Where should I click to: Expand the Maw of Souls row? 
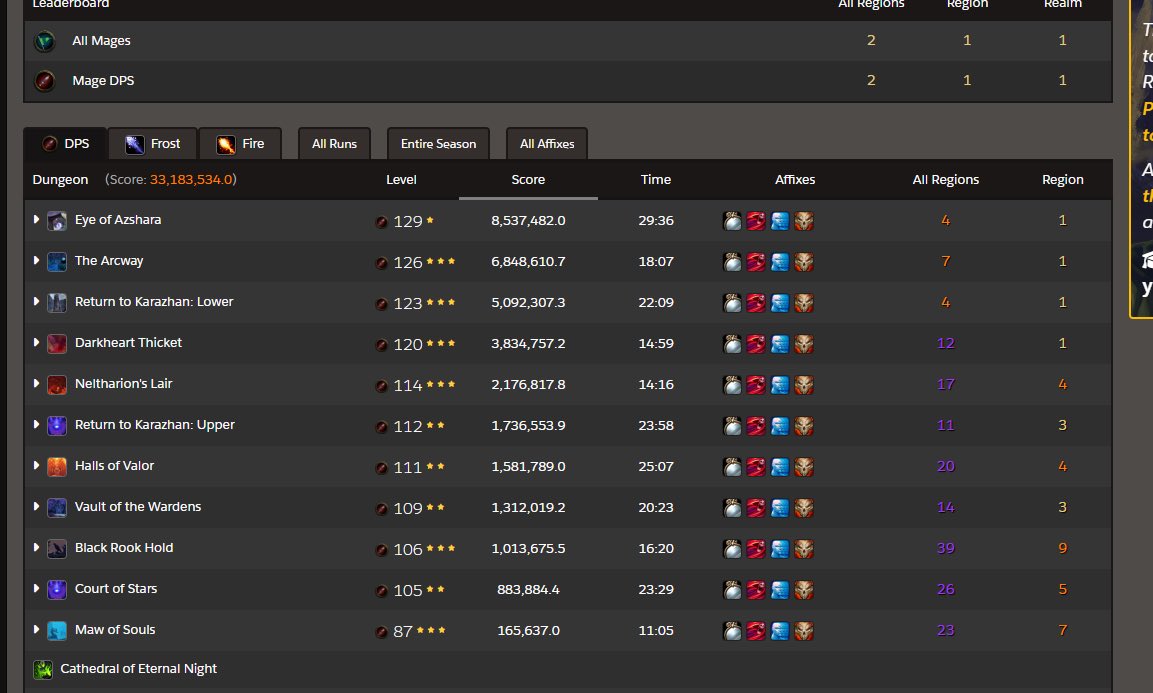[36, 630]
